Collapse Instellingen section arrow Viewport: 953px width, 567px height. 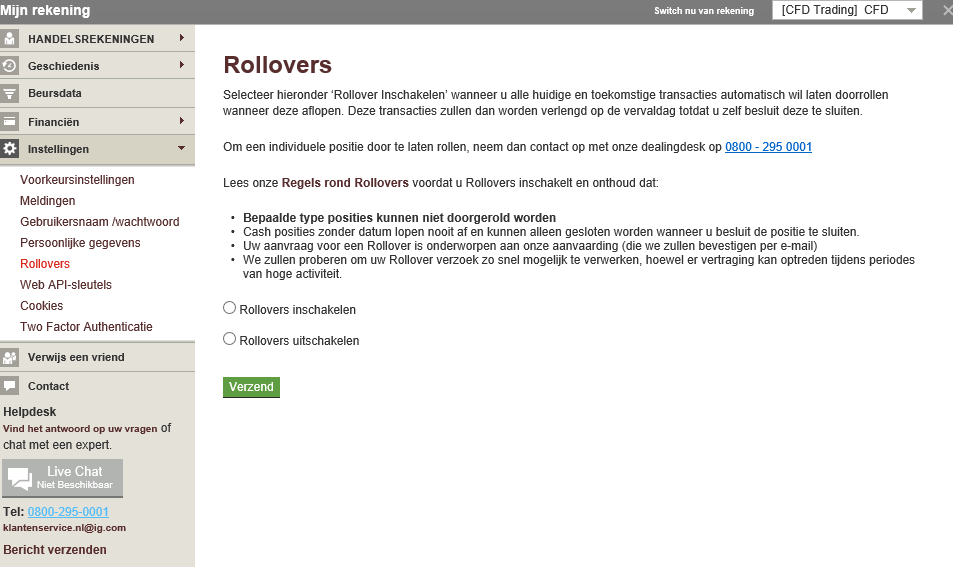[x=181, y=148]
